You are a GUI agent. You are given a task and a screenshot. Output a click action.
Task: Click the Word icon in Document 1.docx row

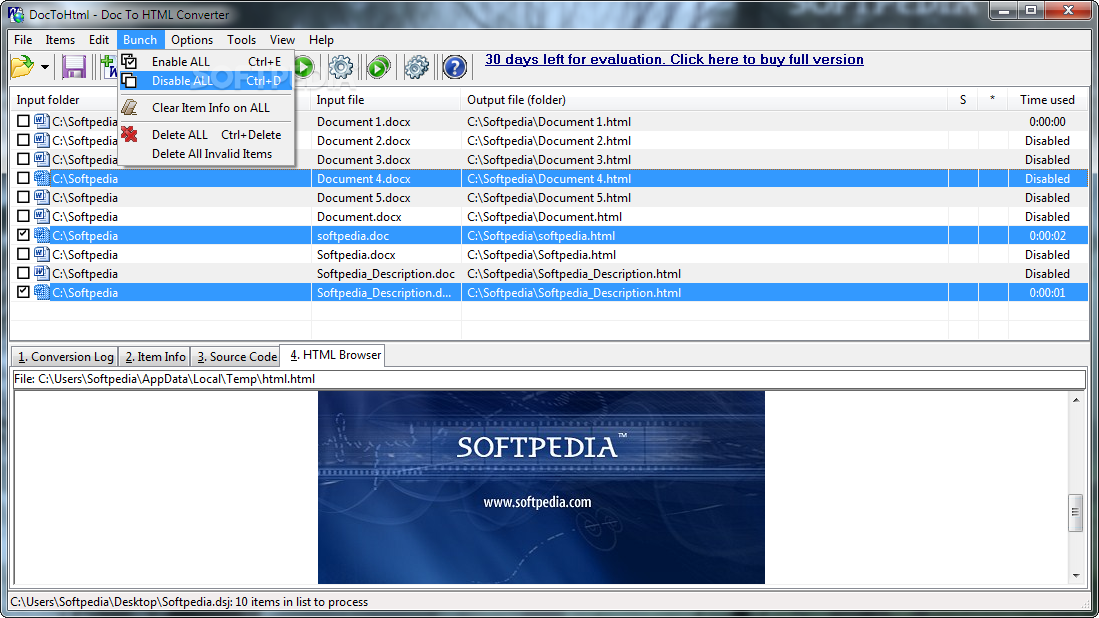click(41, 121)
